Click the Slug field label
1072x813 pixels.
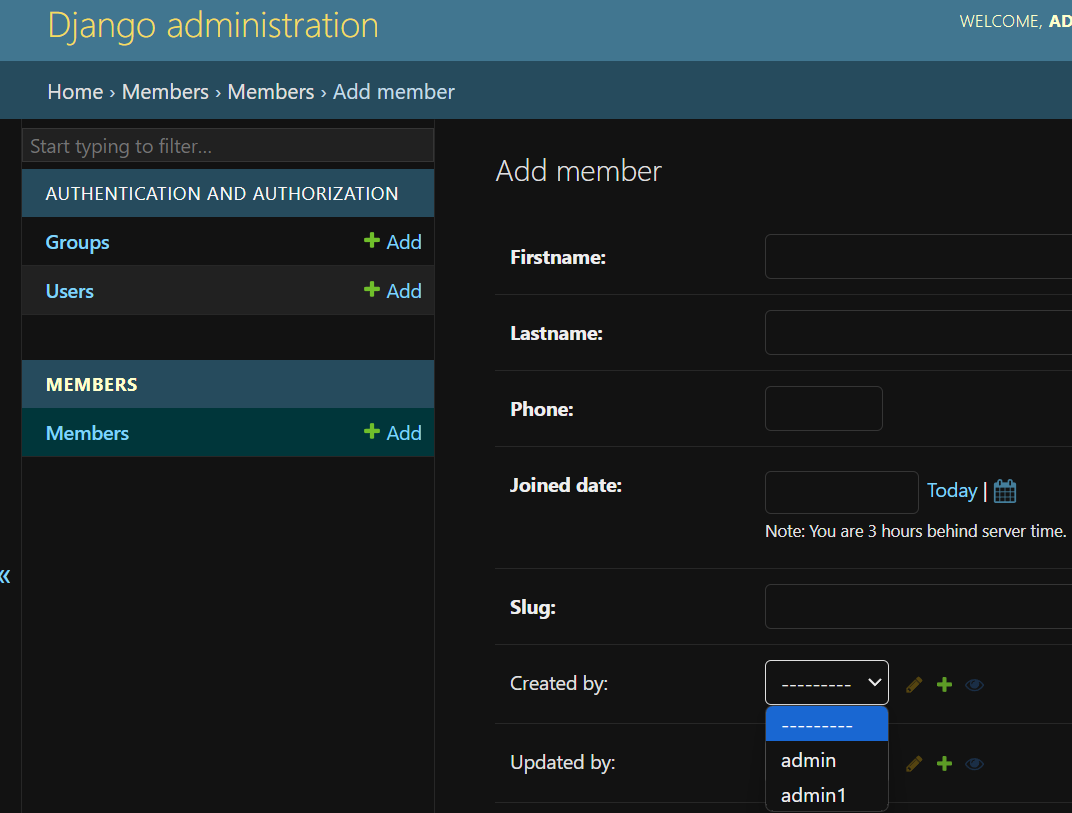(533, 607)
